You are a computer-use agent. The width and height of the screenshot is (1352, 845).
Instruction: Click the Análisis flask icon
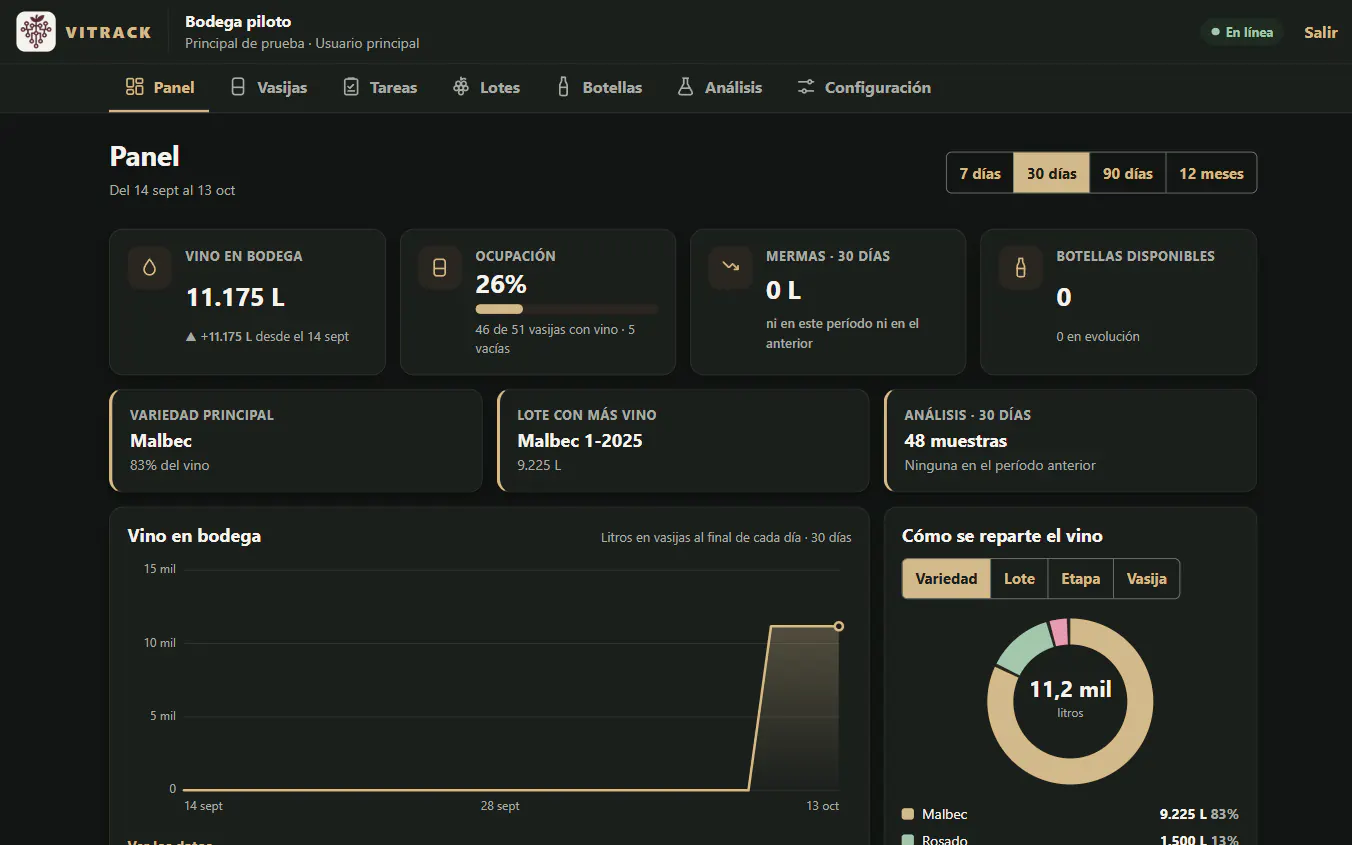point(685,87)
